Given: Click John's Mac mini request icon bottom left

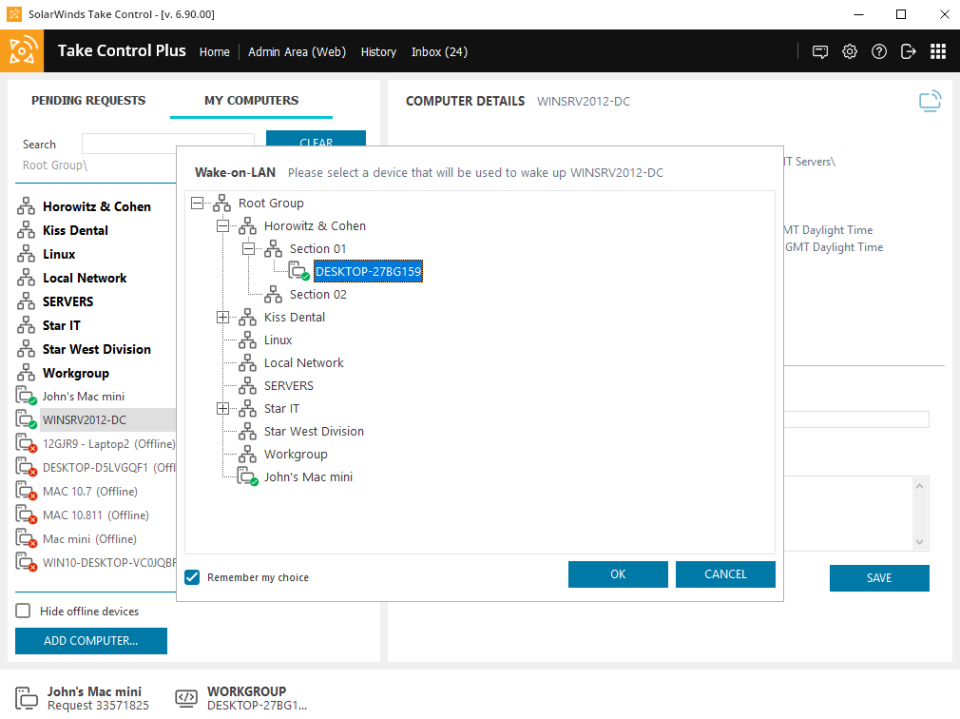Looking at the screenshot, I should (x=26, y=697).
